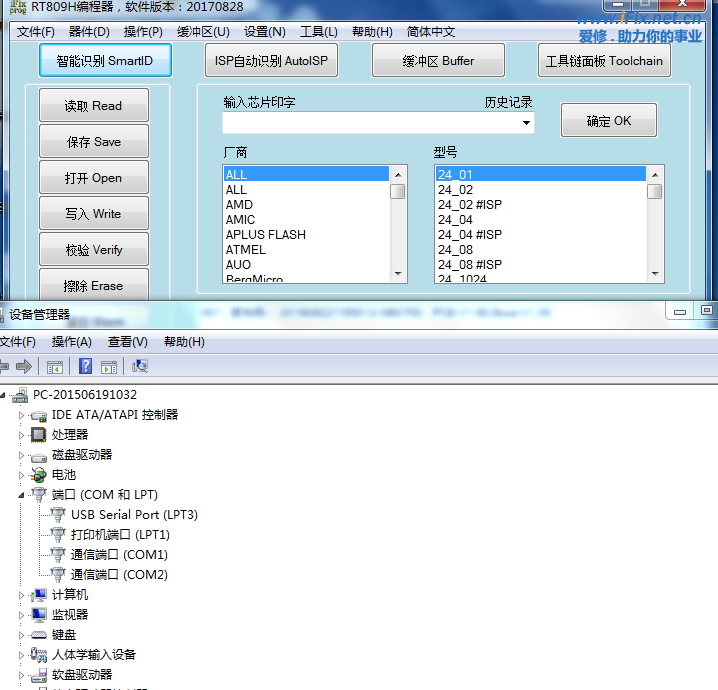
Task: Open the 文件(F) menu in RT809H
Action: point(36,32)
